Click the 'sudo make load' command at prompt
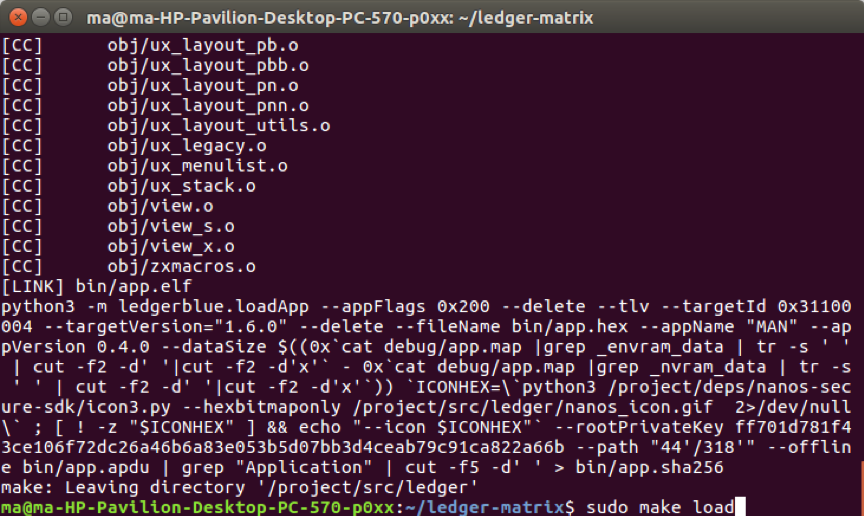864x516 pixels. 659,507
